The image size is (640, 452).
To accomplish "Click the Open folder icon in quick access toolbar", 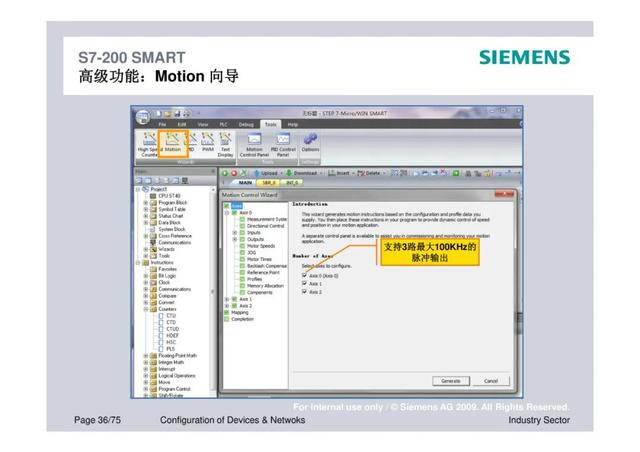I will (x=168, y=114).
